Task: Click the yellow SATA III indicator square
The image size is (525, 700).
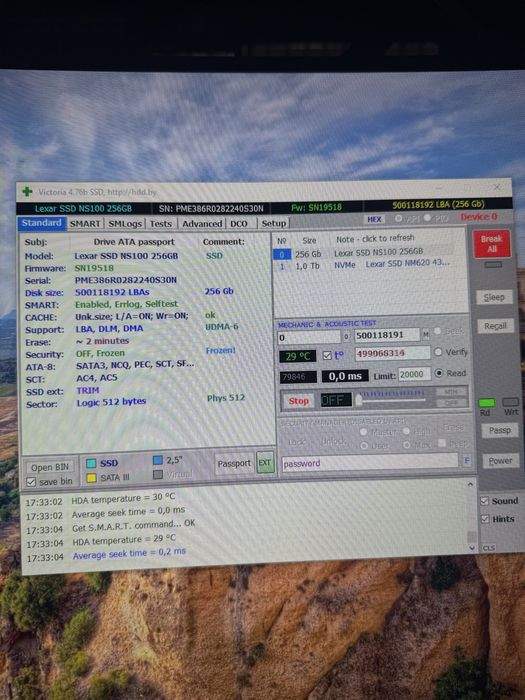Action: (91, 478)
